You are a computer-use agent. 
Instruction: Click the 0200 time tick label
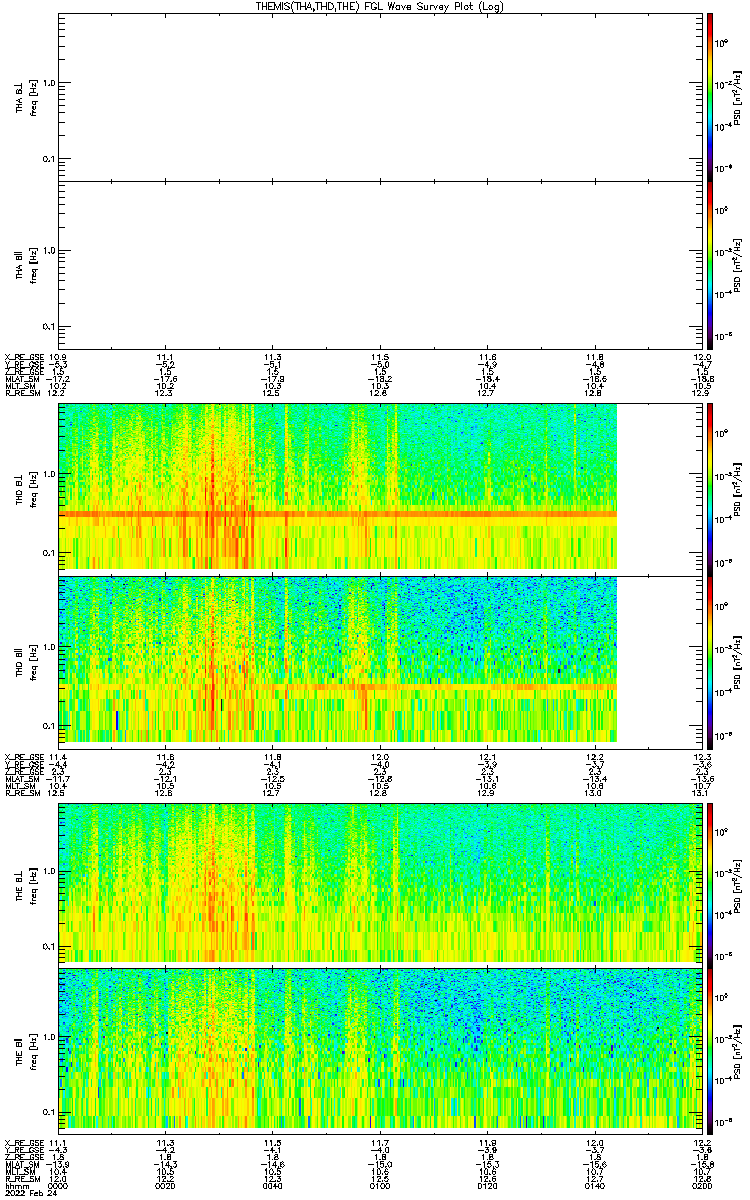click(x=700, y=1186)
